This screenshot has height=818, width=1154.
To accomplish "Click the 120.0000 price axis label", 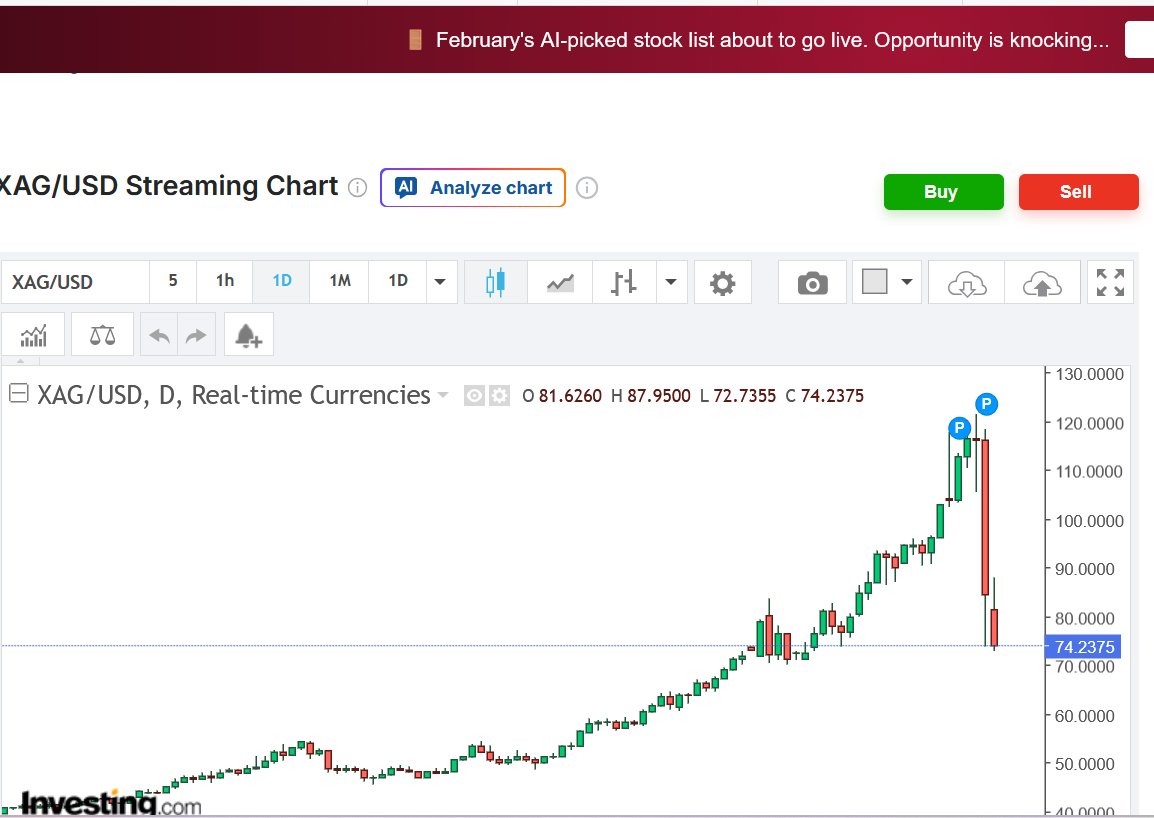I will tap(1089, 423).
